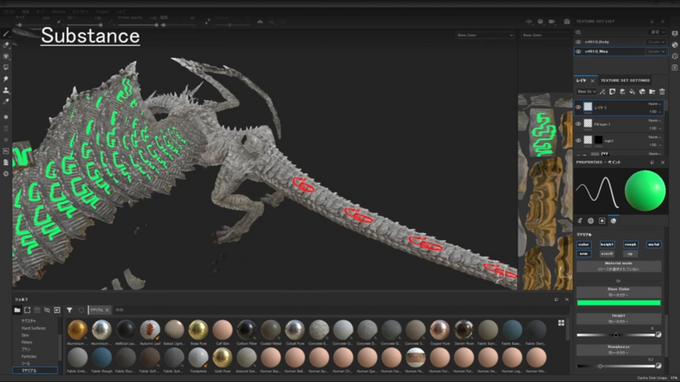This screenshot has height=382, width=680.
Task: Switch shelf to grid view icon
Action: click(561, 323)
